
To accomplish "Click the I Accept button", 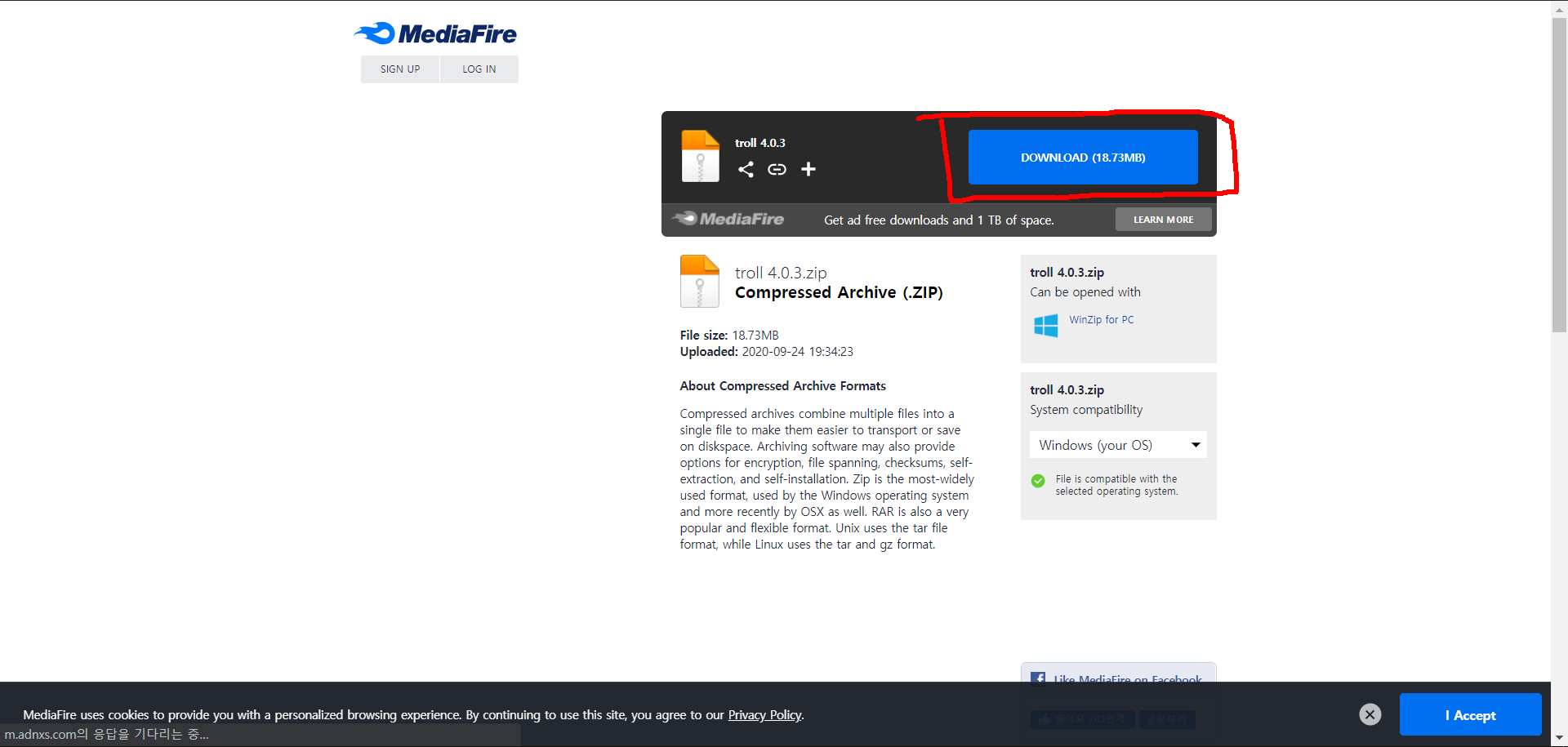I will [1470, 715].
